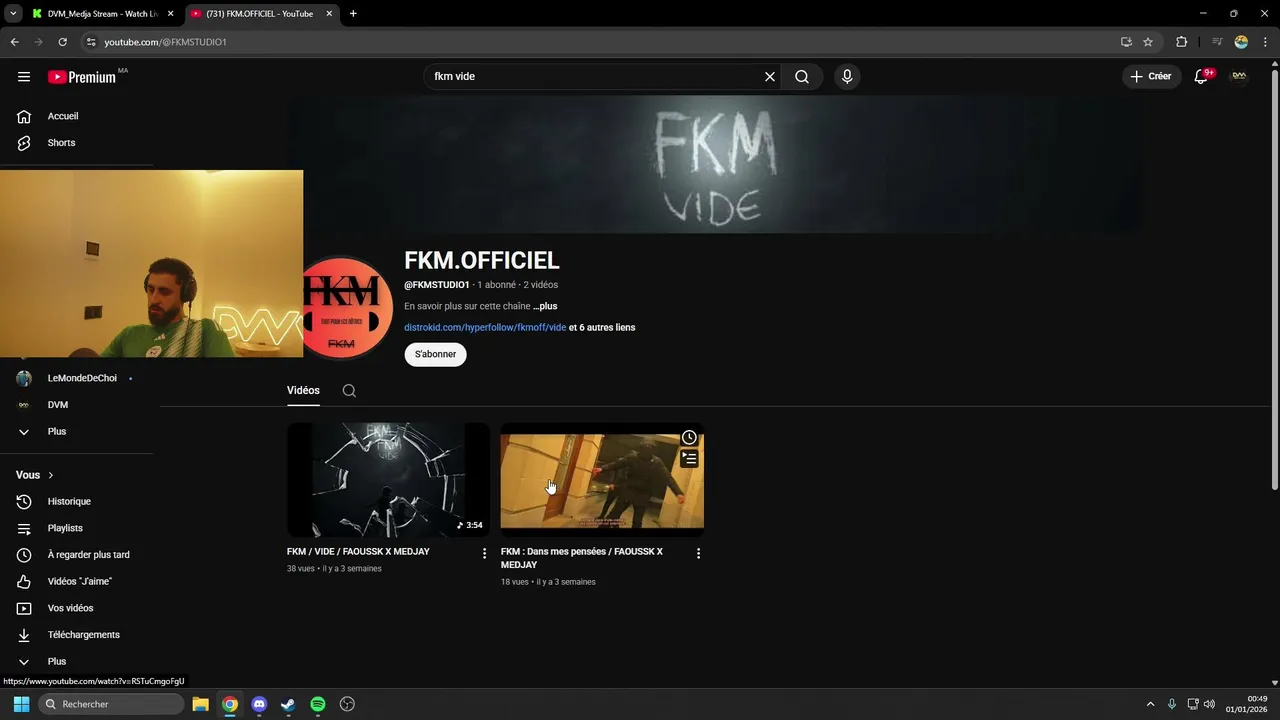Go back with browser back arrow

pyautogui.click(x=14, y=42)
